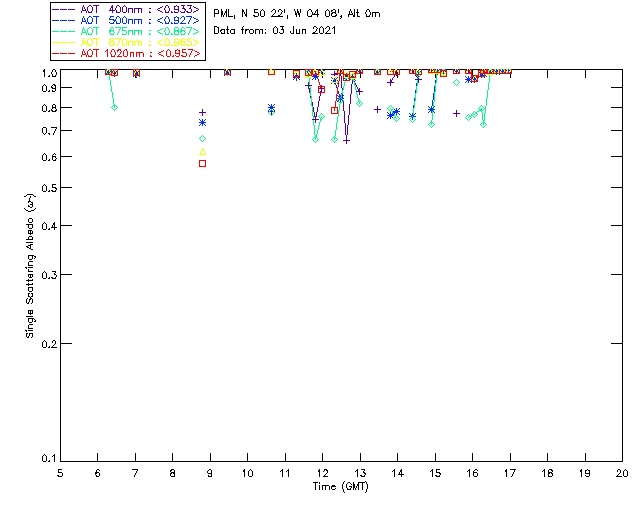Click the 1.0 y-axis tick label

click(x=49, y=73)
